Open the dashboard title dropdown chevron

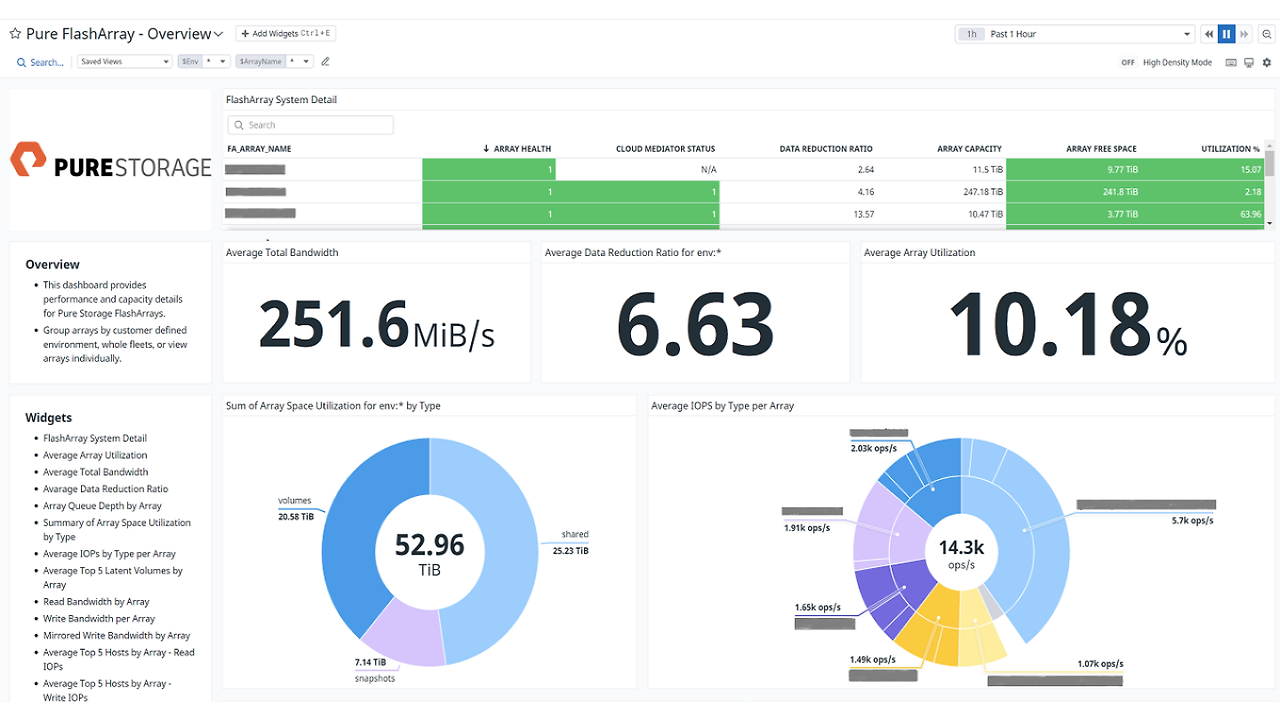pyautogui.click(x=218, y=34)
